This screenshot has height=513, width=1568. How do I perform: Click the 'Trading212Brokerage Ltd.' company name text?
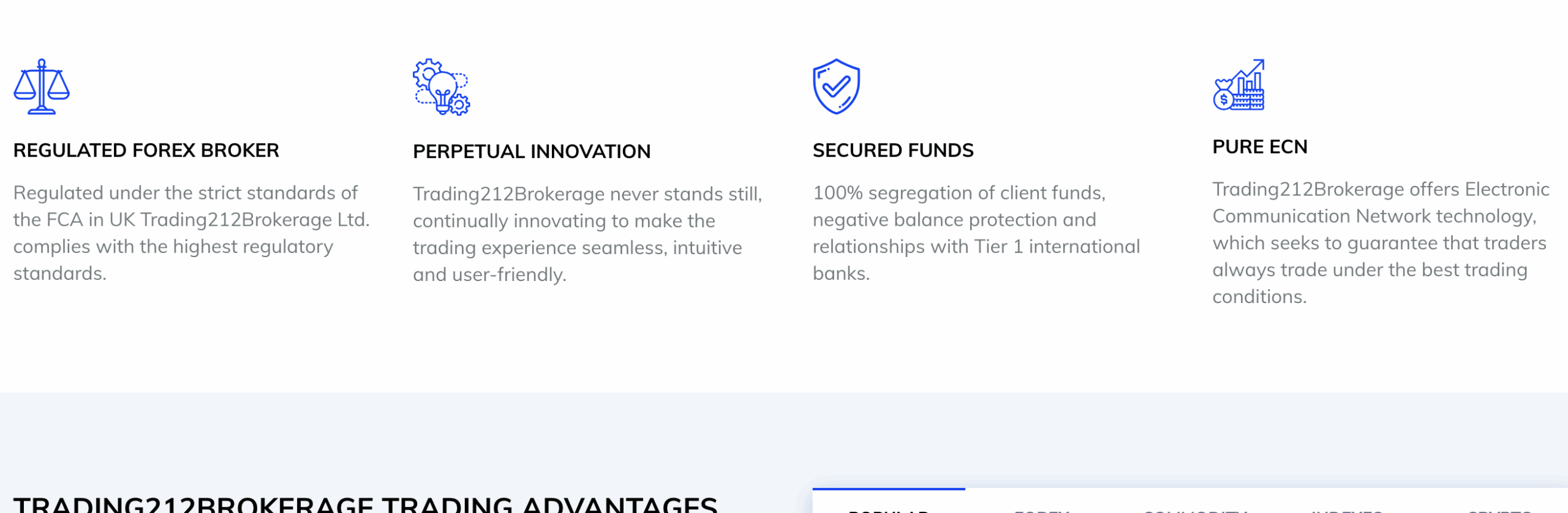coord(255,220)
